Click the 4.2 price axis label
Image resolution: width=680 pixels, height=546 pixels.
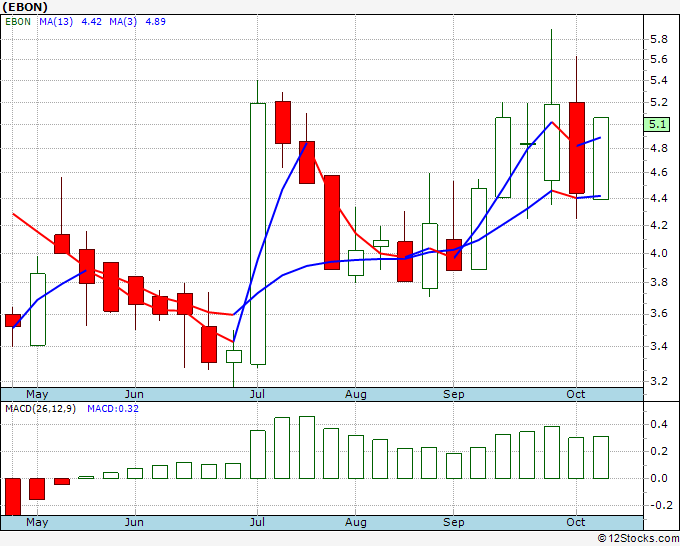pyautogui.click(x=659, y=225)
